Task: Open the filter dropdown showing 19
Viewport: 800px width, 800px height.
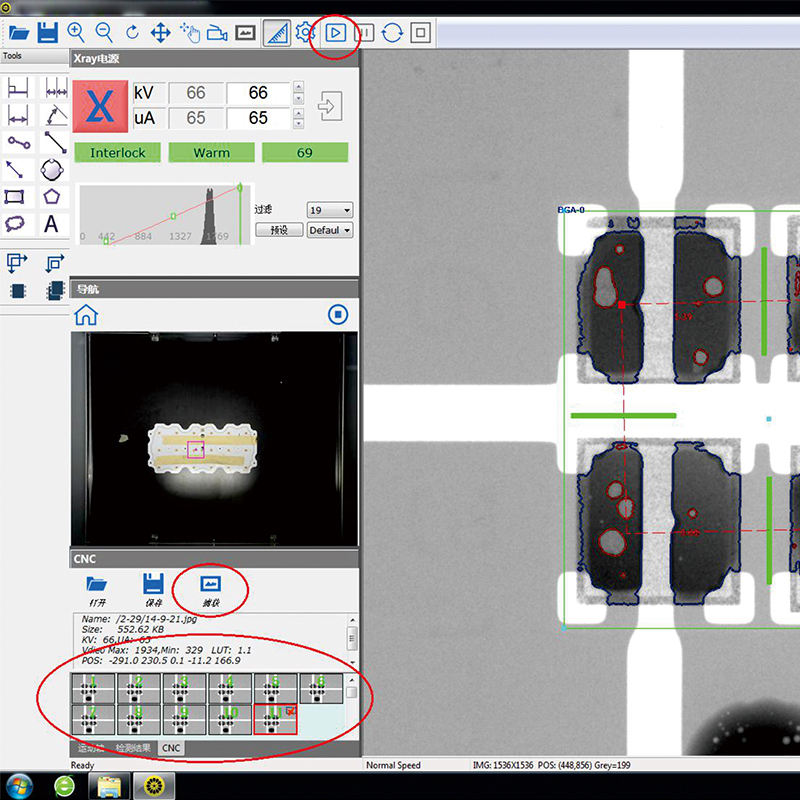Action: pyautogui.click(x=330, y=210)
